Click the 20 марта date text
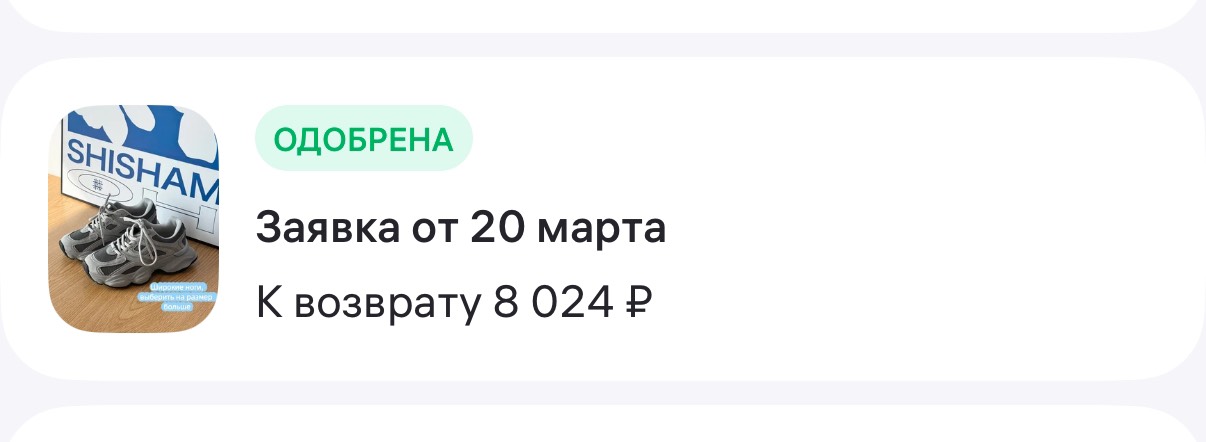The image size is (1206, 442). point(568,229)
